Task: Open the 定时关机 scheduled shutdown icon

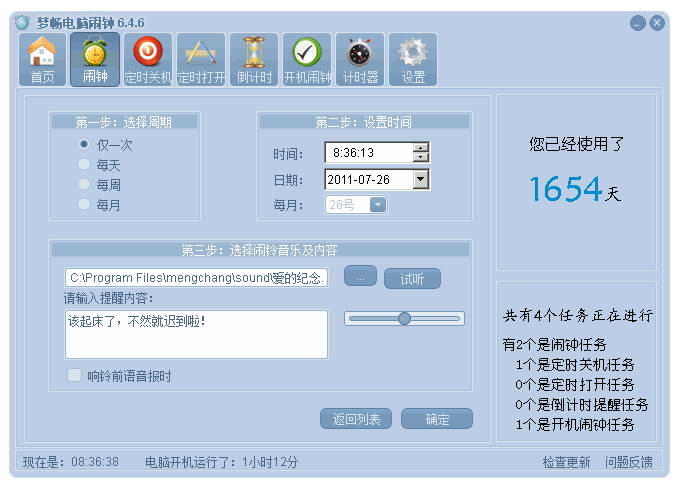Action: pyautogui.click(x=147, y=58)
